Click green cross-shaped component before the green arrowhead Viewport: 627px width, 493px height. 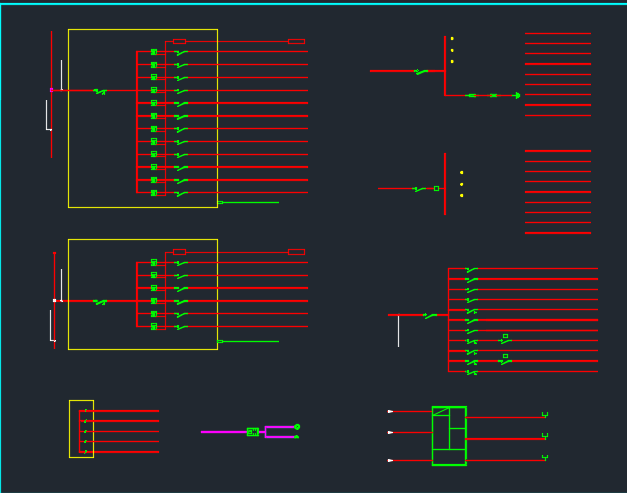point(494,96)
